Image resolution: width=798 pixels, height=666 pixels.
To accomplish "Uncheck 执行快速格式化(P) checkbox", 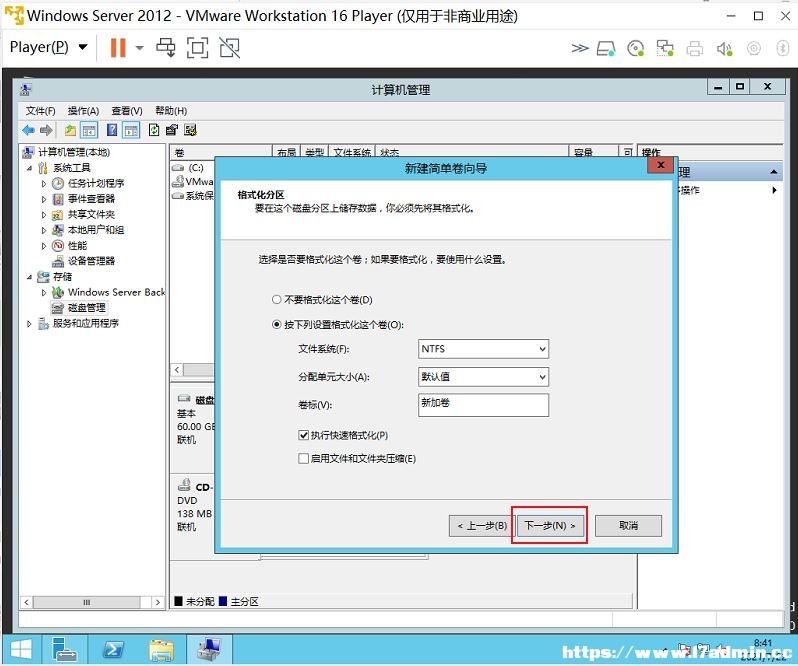I will tap(303, 435).
